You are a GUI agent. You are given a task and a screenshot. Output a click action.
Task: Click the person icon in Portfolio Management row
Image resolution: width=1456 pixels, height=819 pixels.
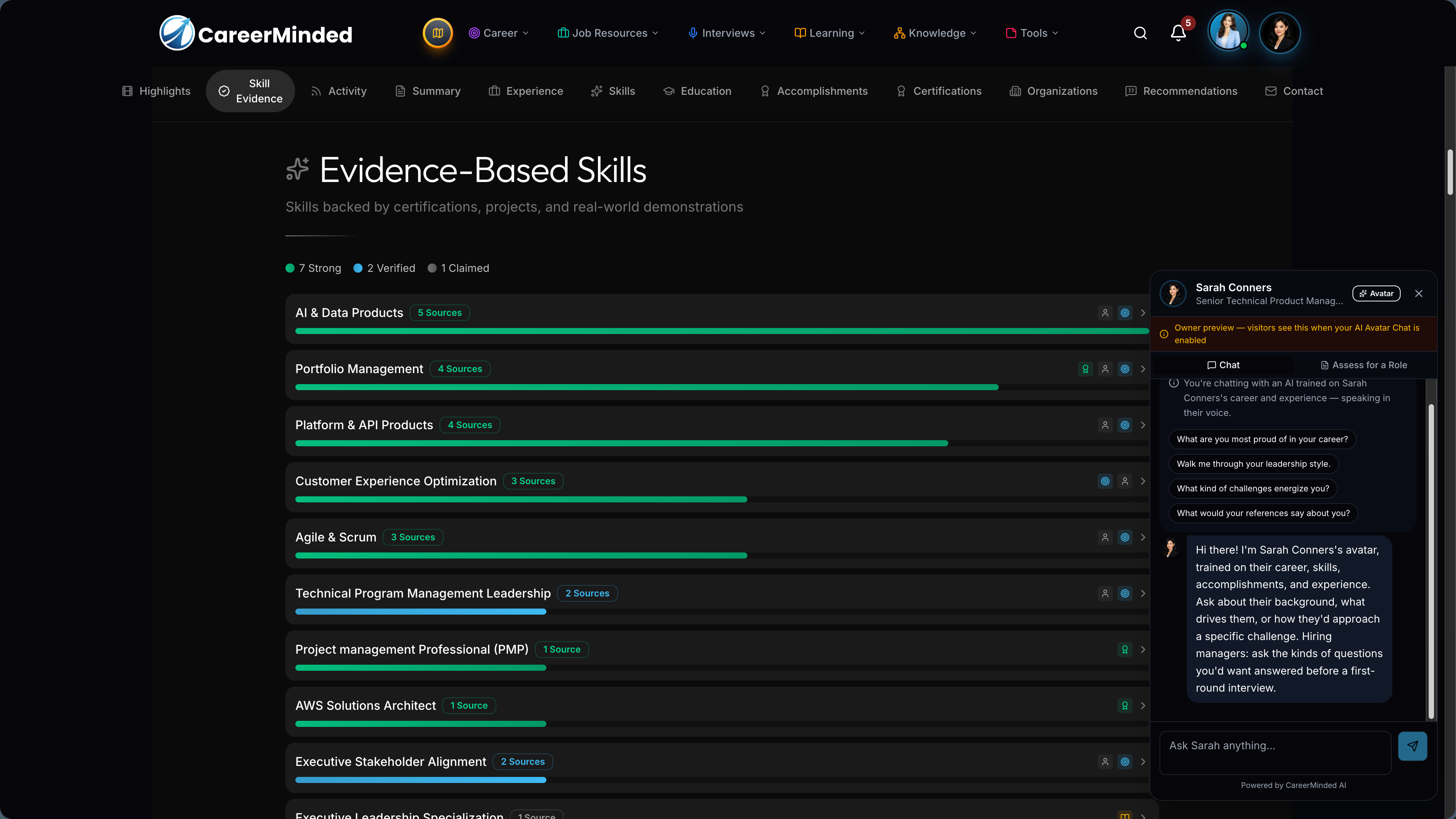click(x=1105, y=369)
